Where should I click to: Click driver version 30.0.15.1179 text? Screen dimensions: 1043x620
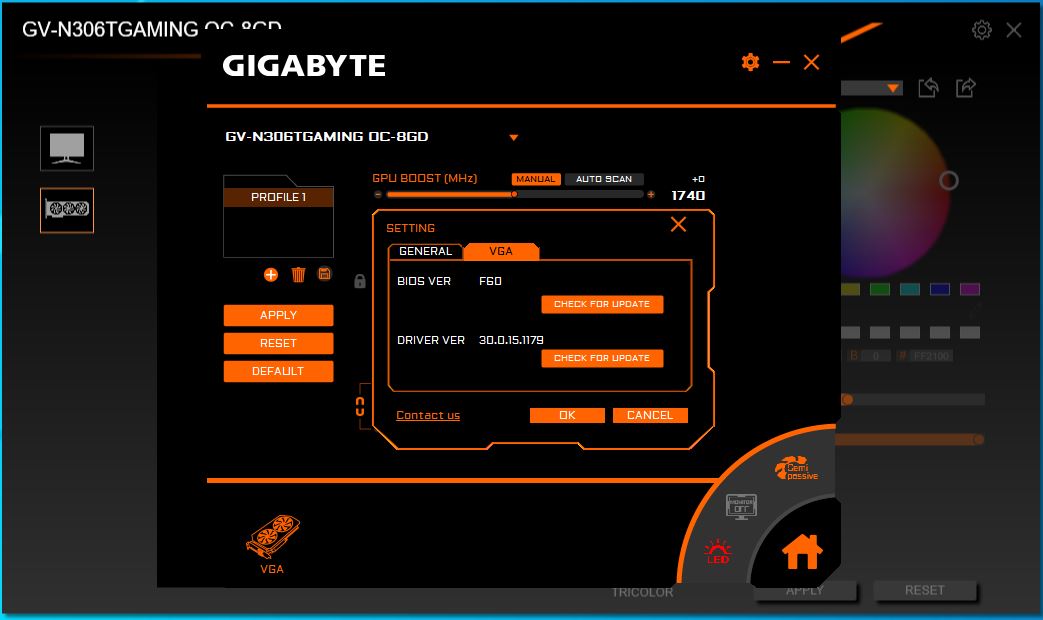click(x=511, y=340)
